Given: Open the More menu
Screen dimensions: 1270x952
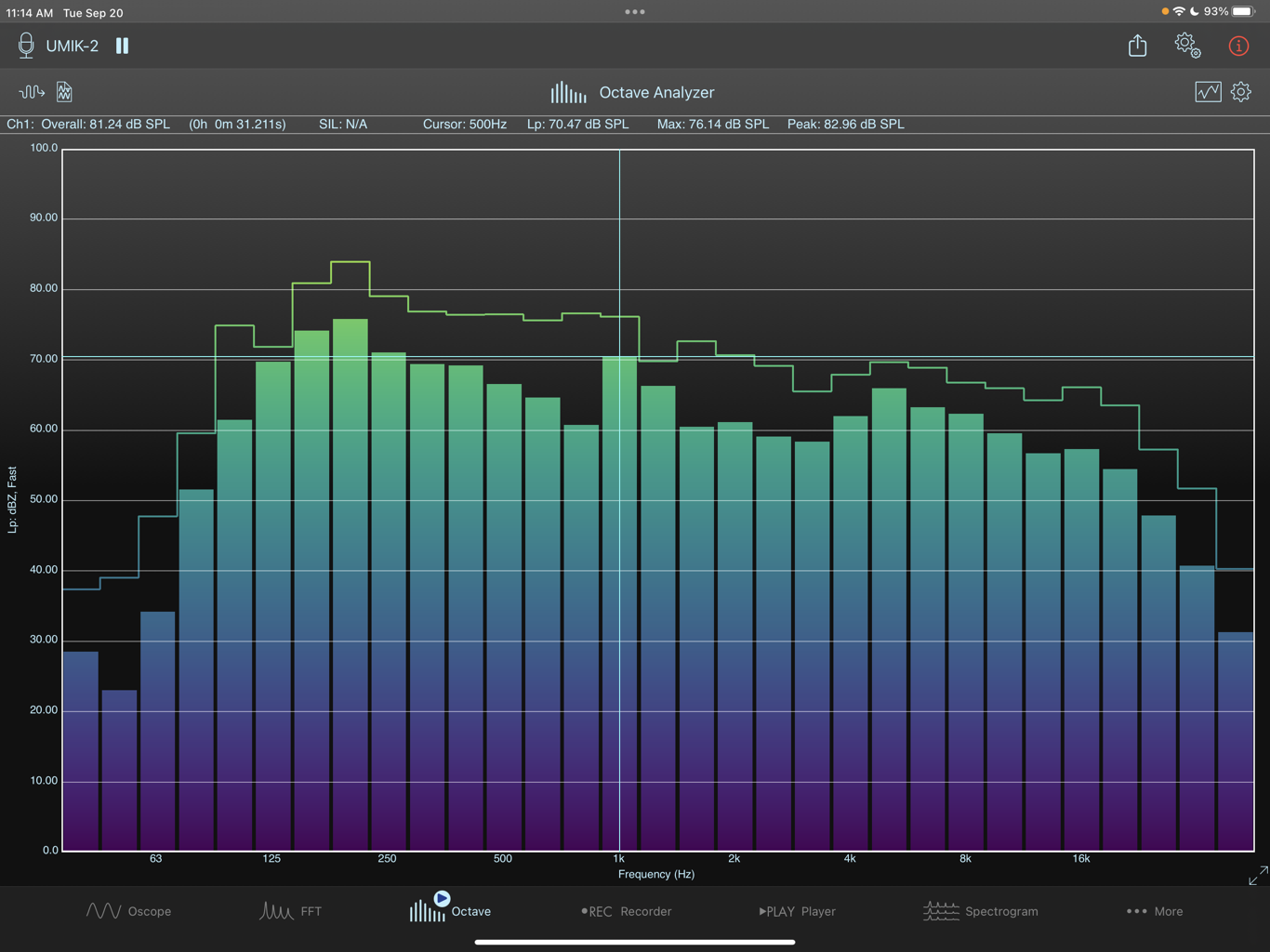Looking at the screenshot, I should 1155,911.
